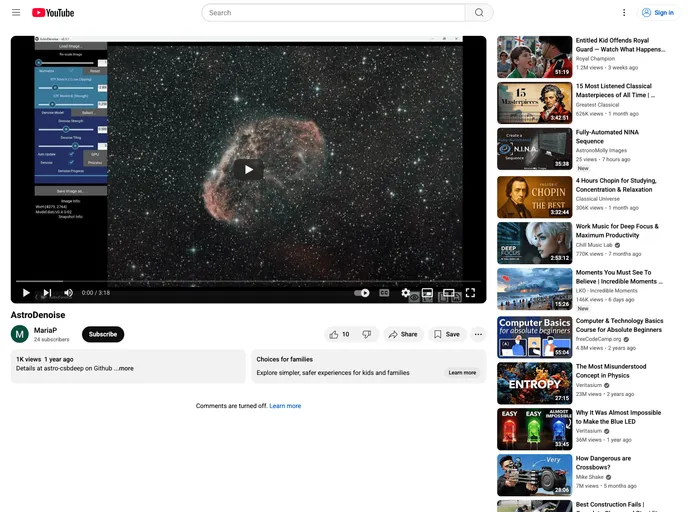Open MariaP channel avatar
This screenshot has width=688, height=512.
20,334
